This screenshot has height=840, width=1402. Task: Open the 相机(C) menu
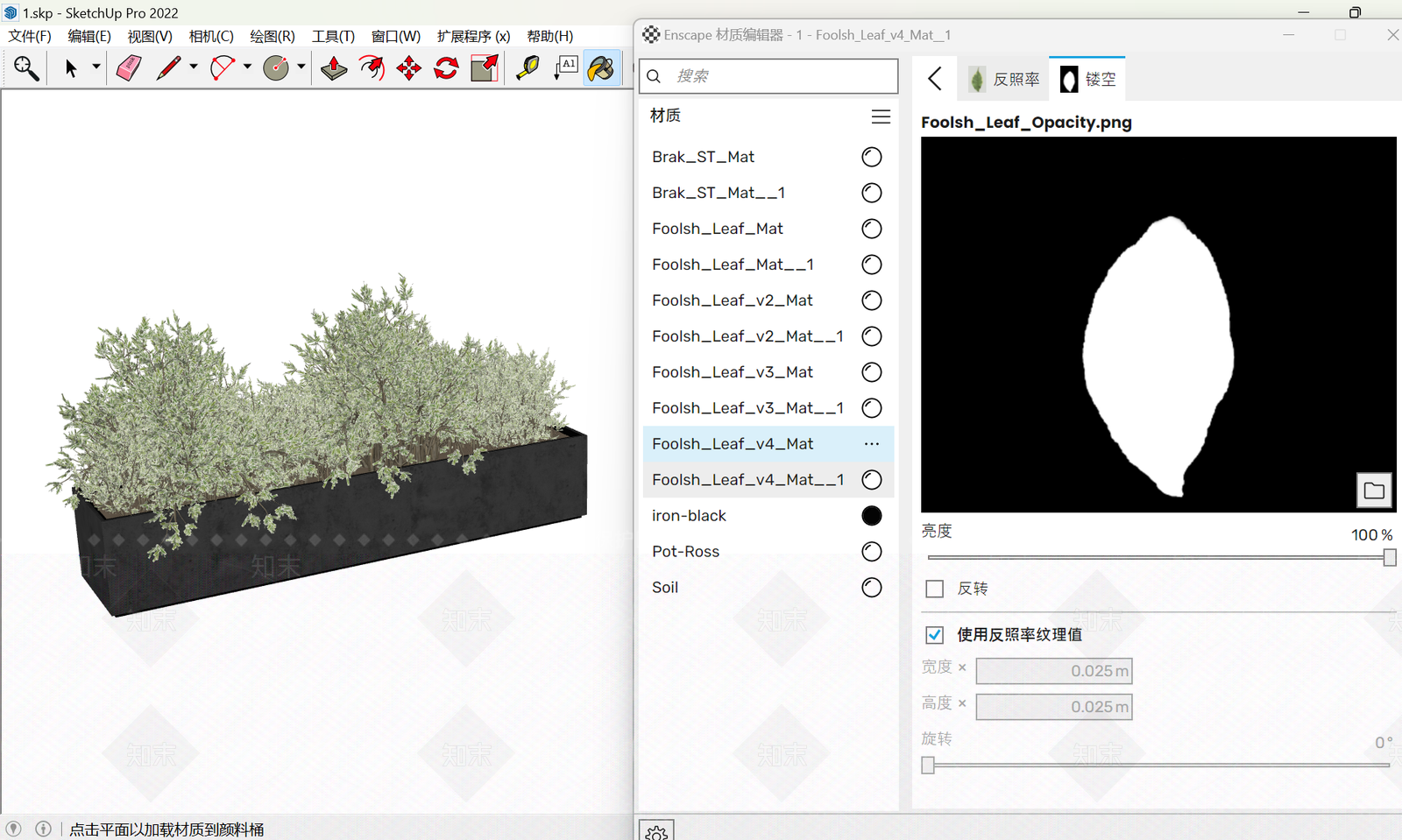pos(211,36)
